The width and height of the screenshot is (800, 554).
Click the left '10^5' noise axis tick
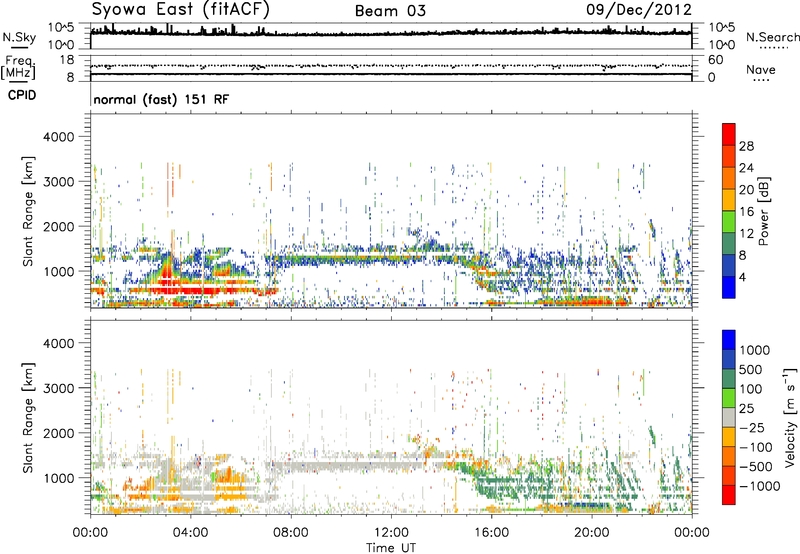click(x=61, y=27)
